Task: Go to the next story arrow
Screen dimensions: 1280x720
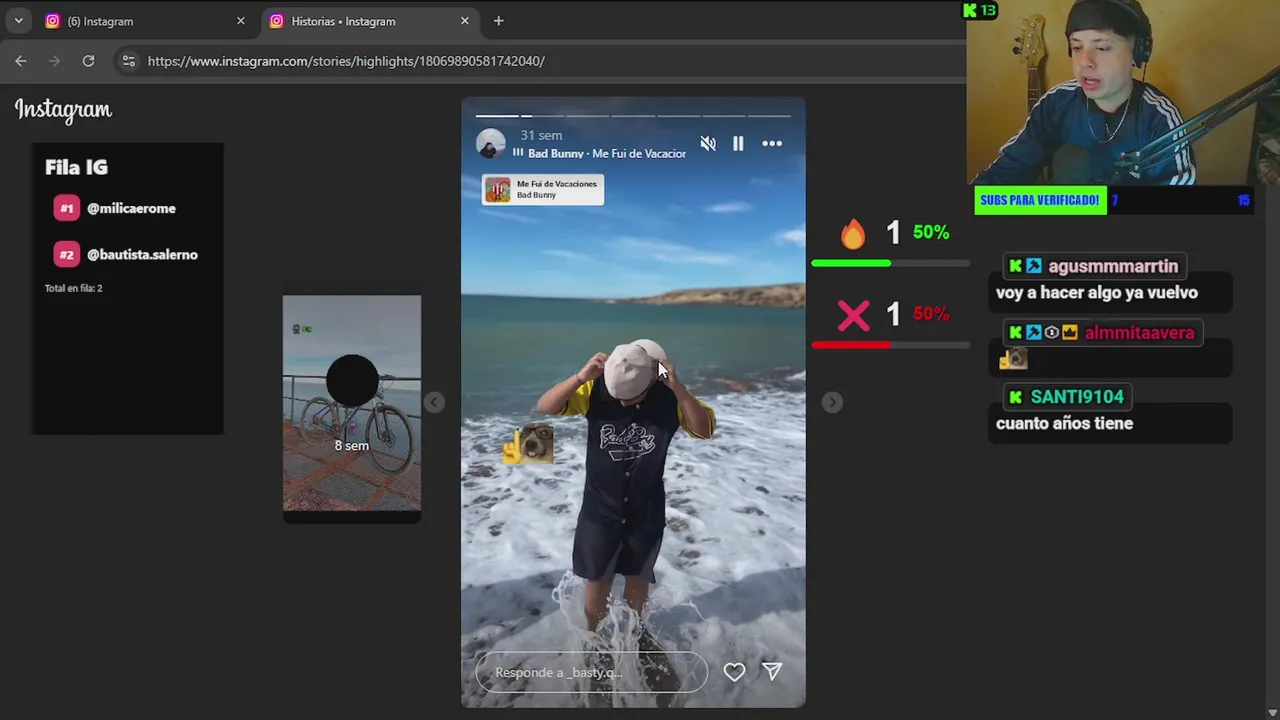Action: [832, 402]
